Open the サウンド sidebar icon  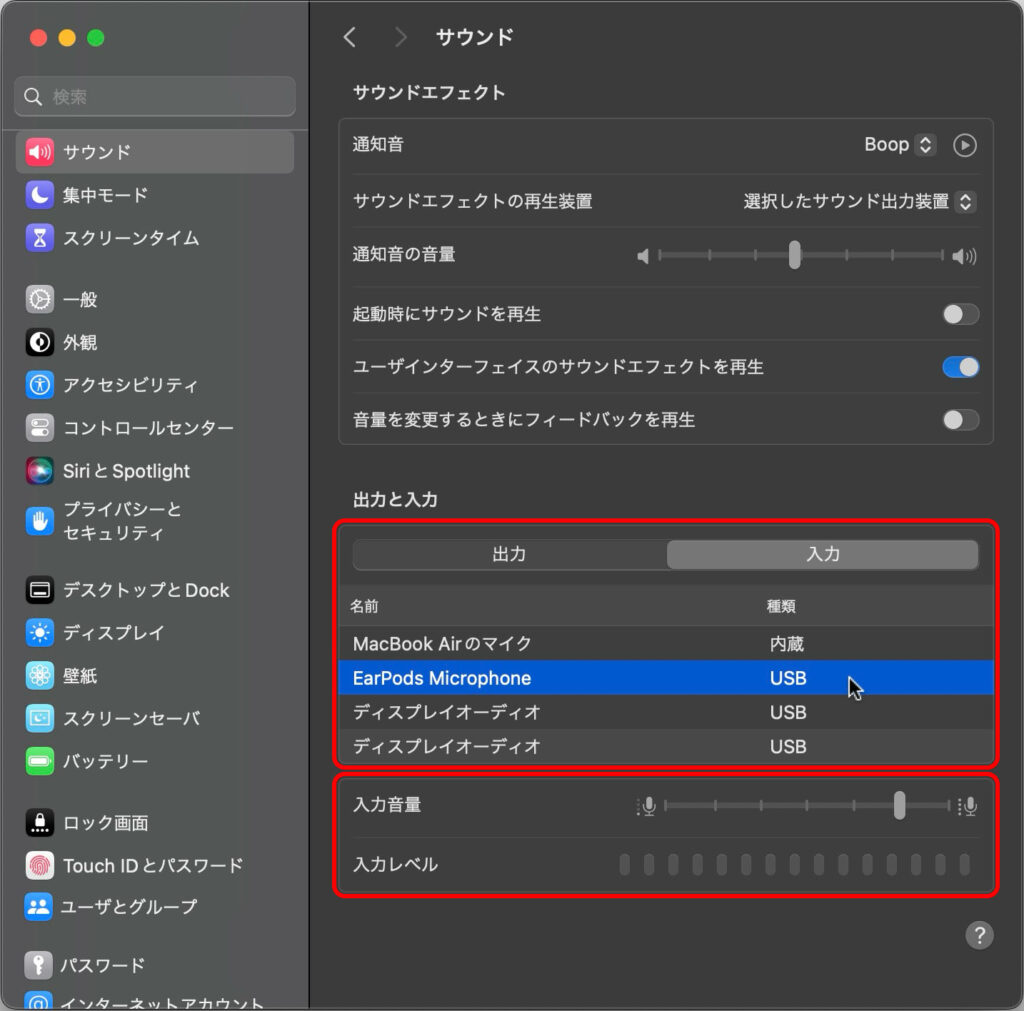(39, 152)
